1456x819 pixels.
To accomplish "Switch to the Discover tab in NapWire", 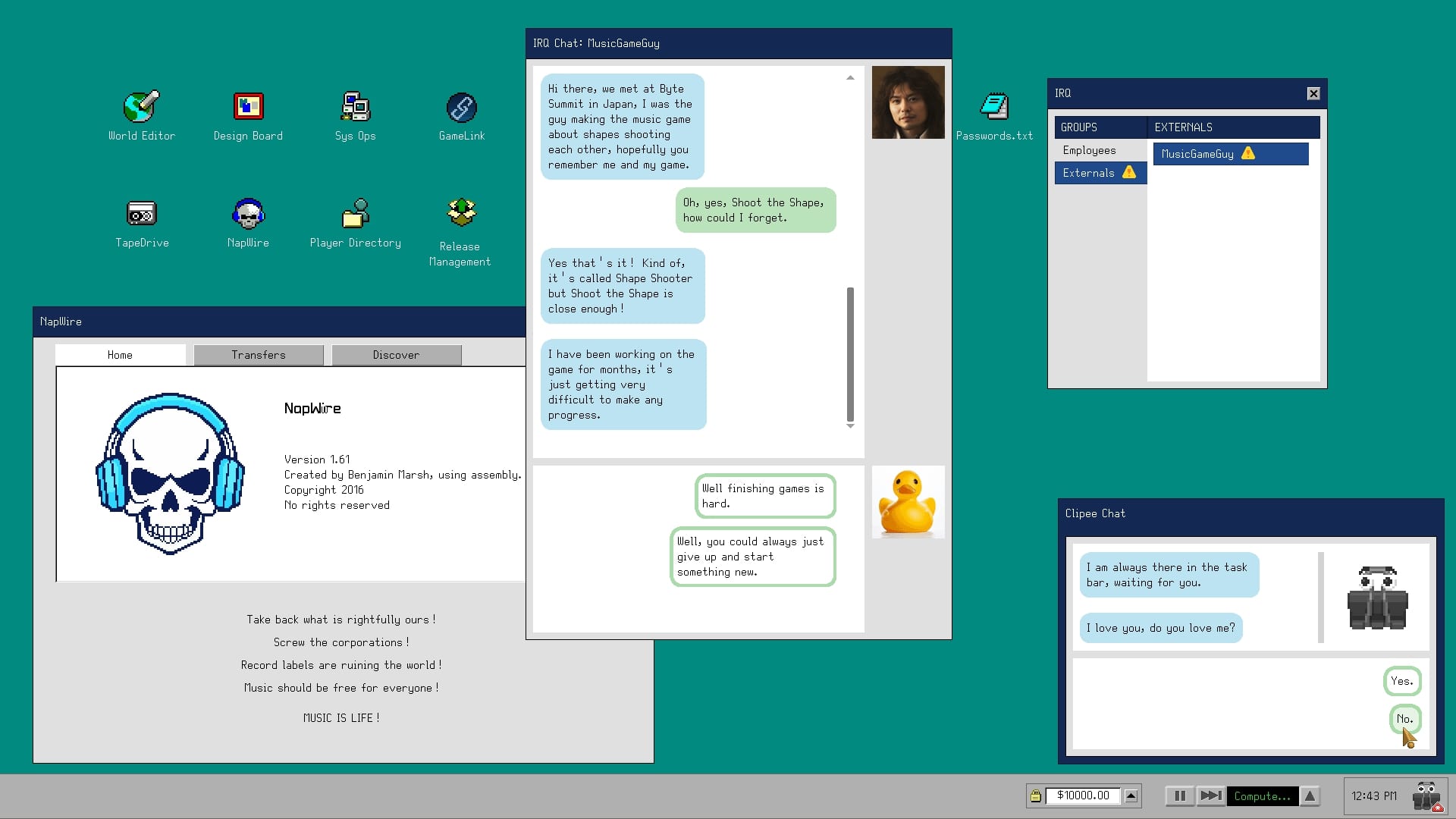I will [x=397, y=354].
